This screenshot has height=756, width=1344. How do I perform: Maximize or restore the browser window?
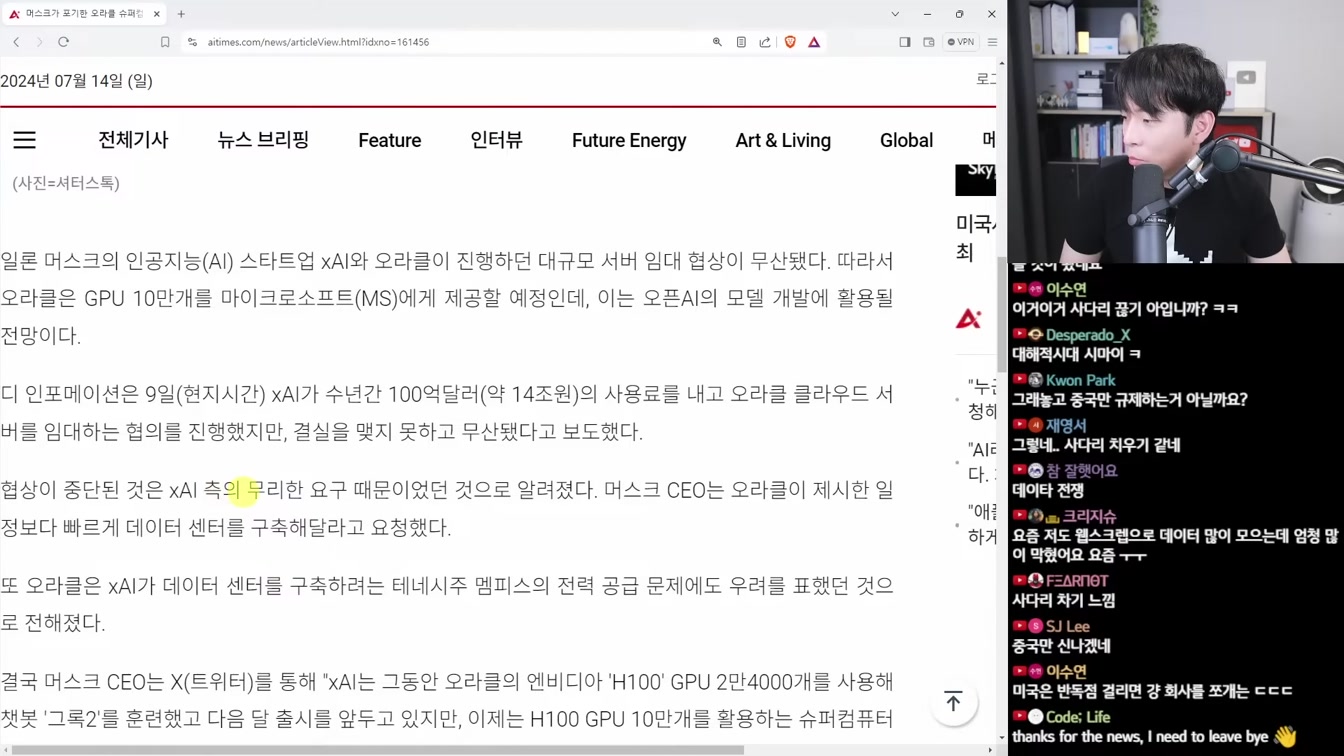click(959, 14)
